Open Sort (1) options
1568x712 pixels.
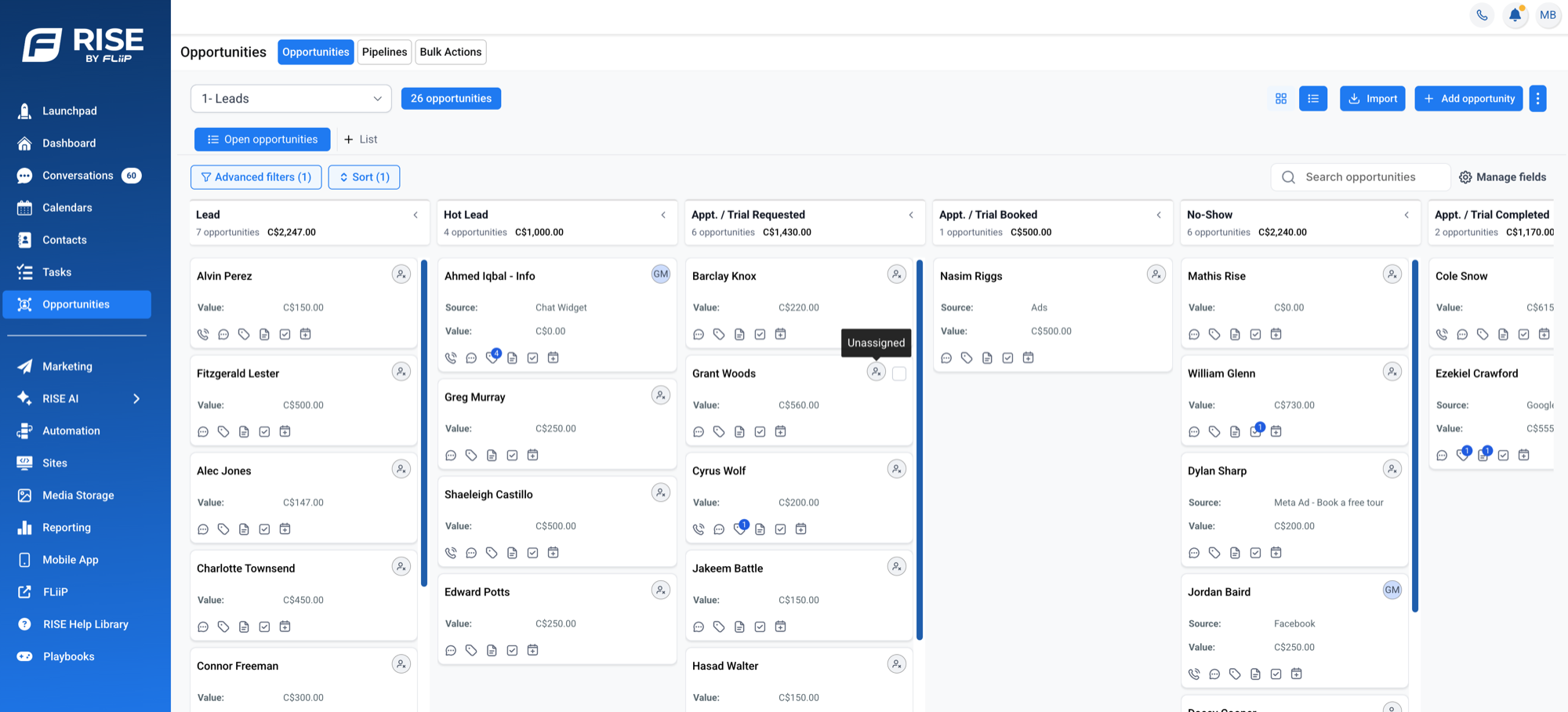(364, 177)
